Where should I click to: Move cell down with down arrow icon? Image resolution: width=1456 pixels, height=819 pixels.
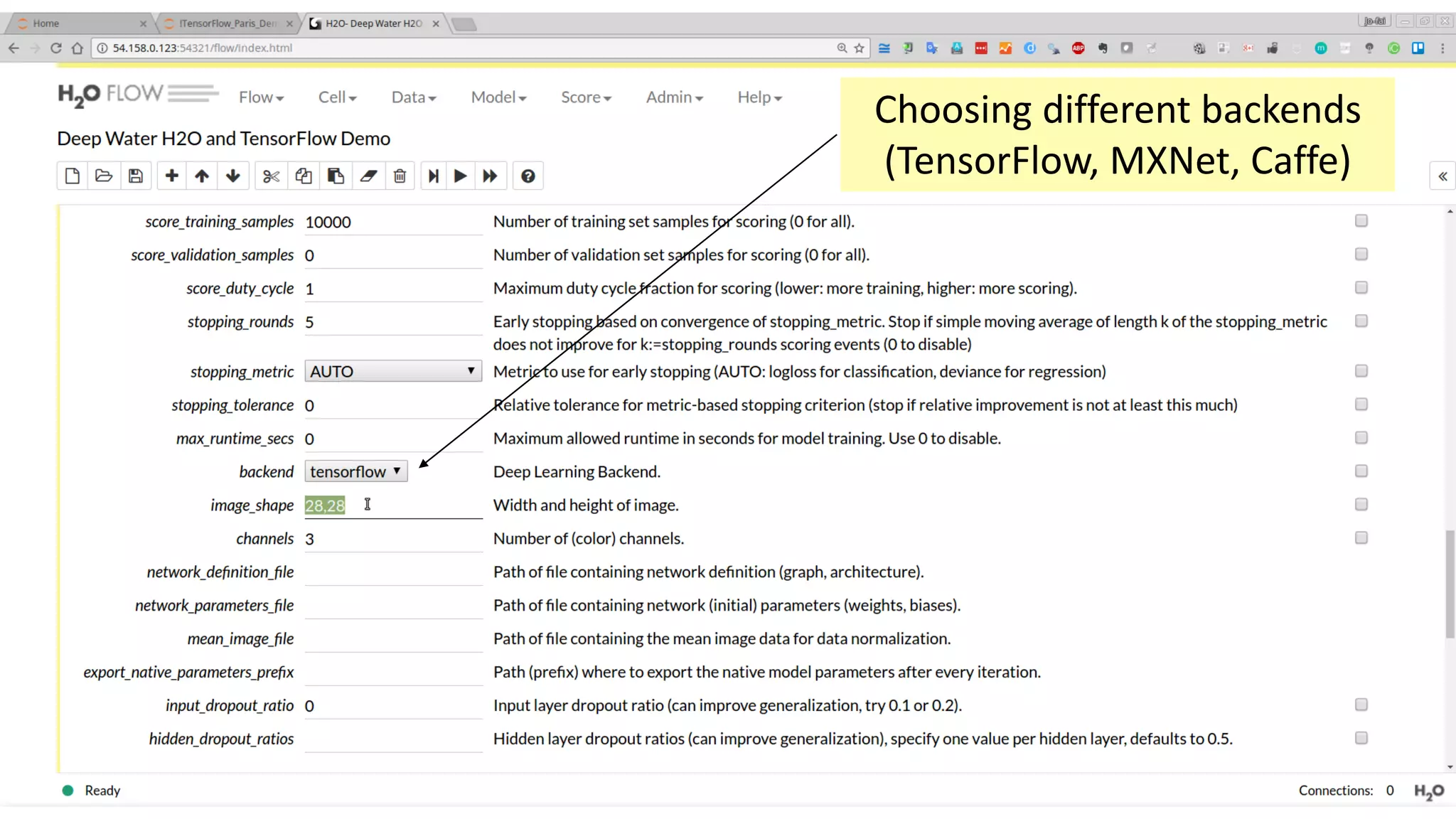tap(233, 176)
